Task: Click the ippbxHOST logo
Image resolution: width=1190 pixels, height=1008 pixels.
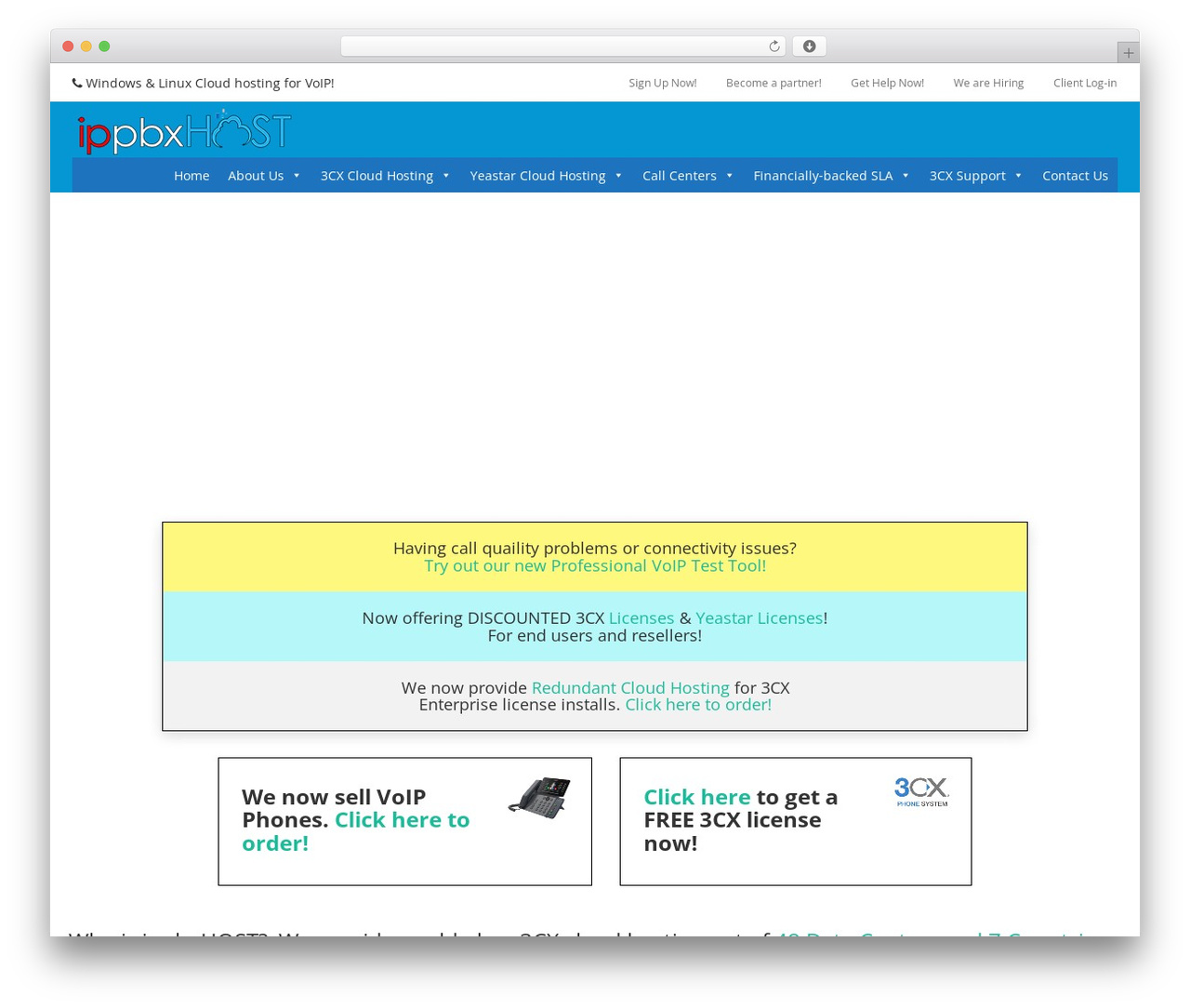Action: (184, 132)
